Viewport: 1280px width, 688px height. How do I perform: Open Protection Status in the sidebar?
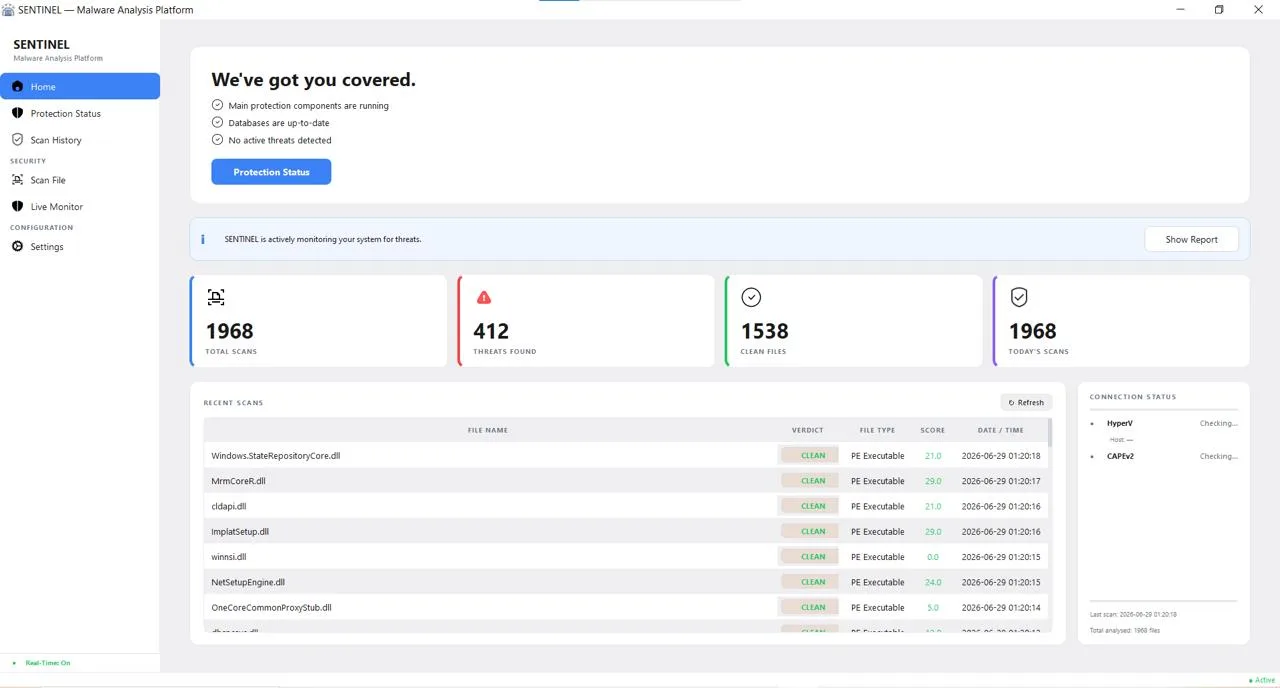[x=80, y=113]
